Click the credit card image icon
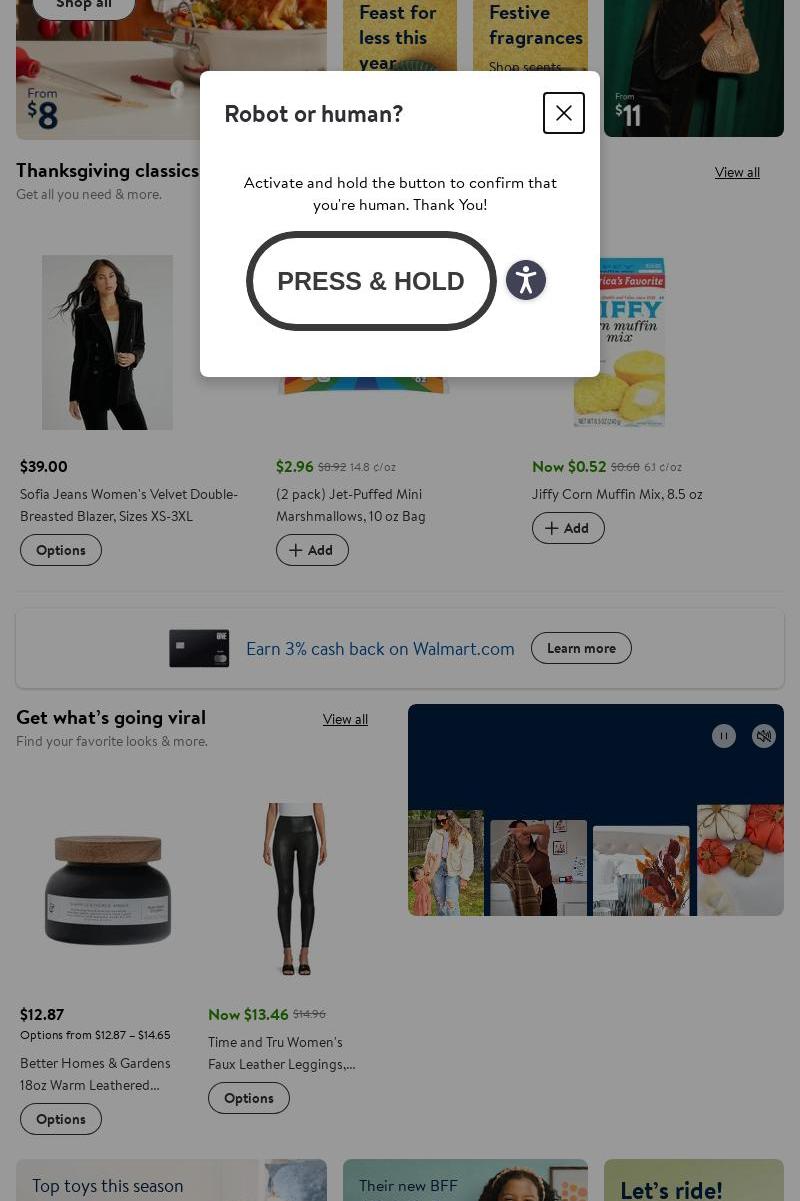Screen dimensions: 800x1201 [x=199, y=648]
